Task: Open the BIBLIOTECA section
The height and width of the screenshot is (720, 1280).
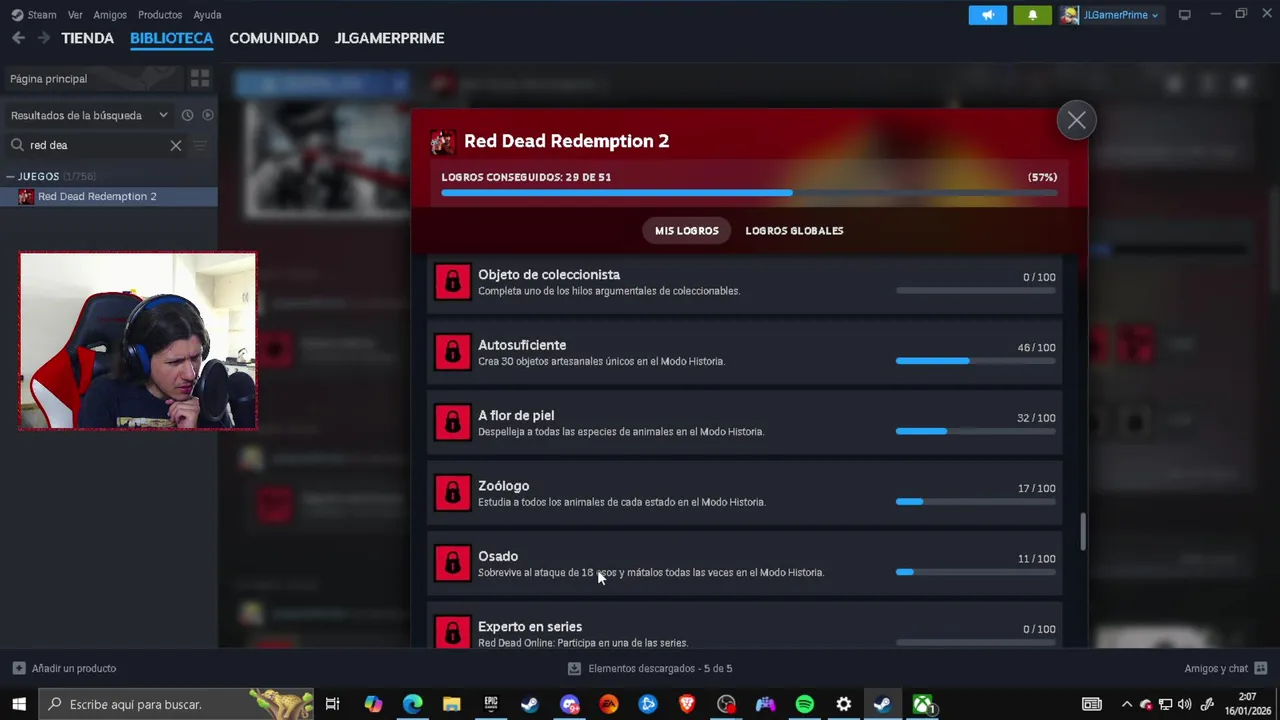Action: click(171, 38)
